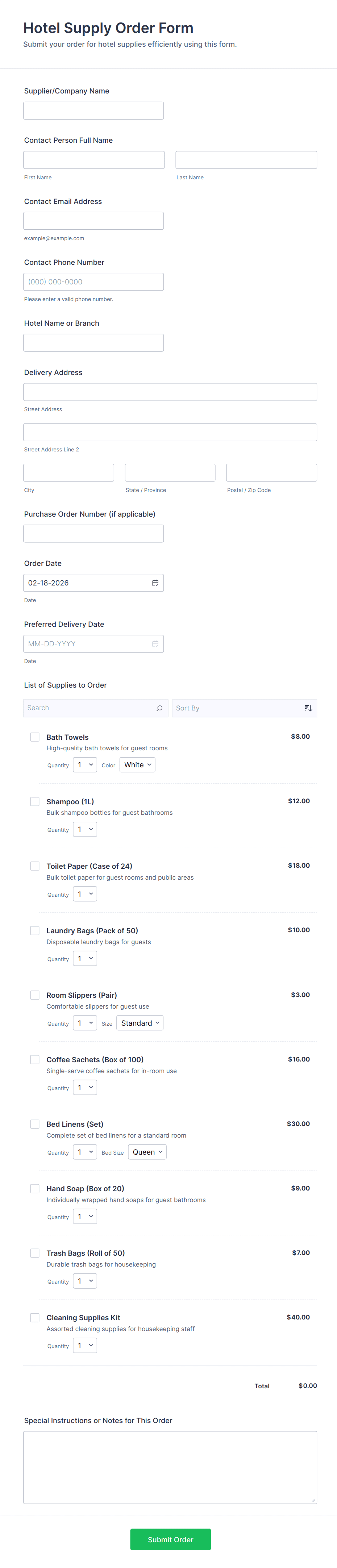Click the Sort By sort-order icon

click(308, 708)
